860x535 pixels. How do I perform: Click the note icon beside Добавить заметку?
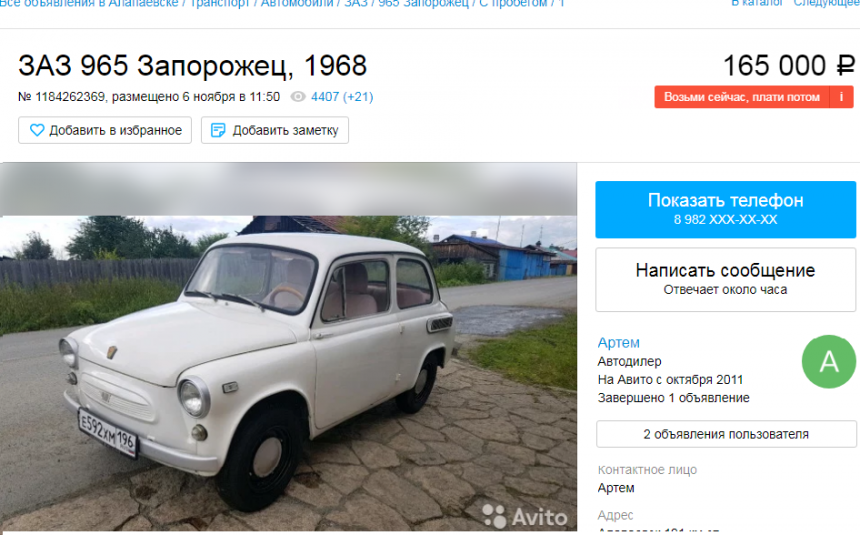tap(218, 130)
